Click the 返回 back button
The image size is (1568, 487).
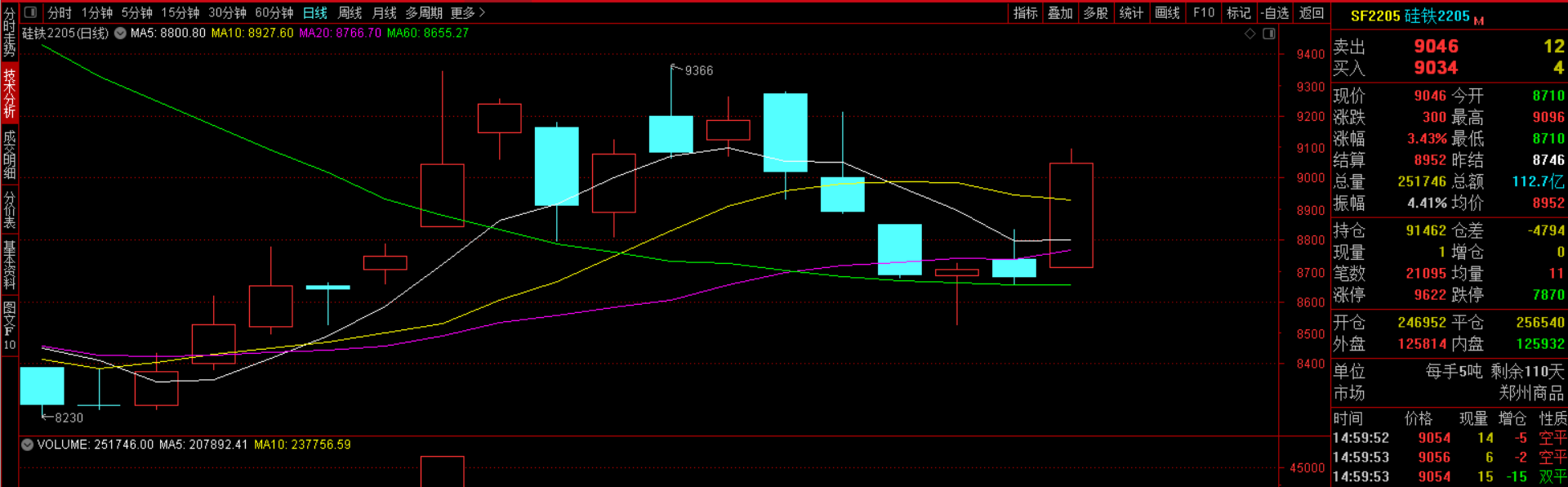(1311, 12)
